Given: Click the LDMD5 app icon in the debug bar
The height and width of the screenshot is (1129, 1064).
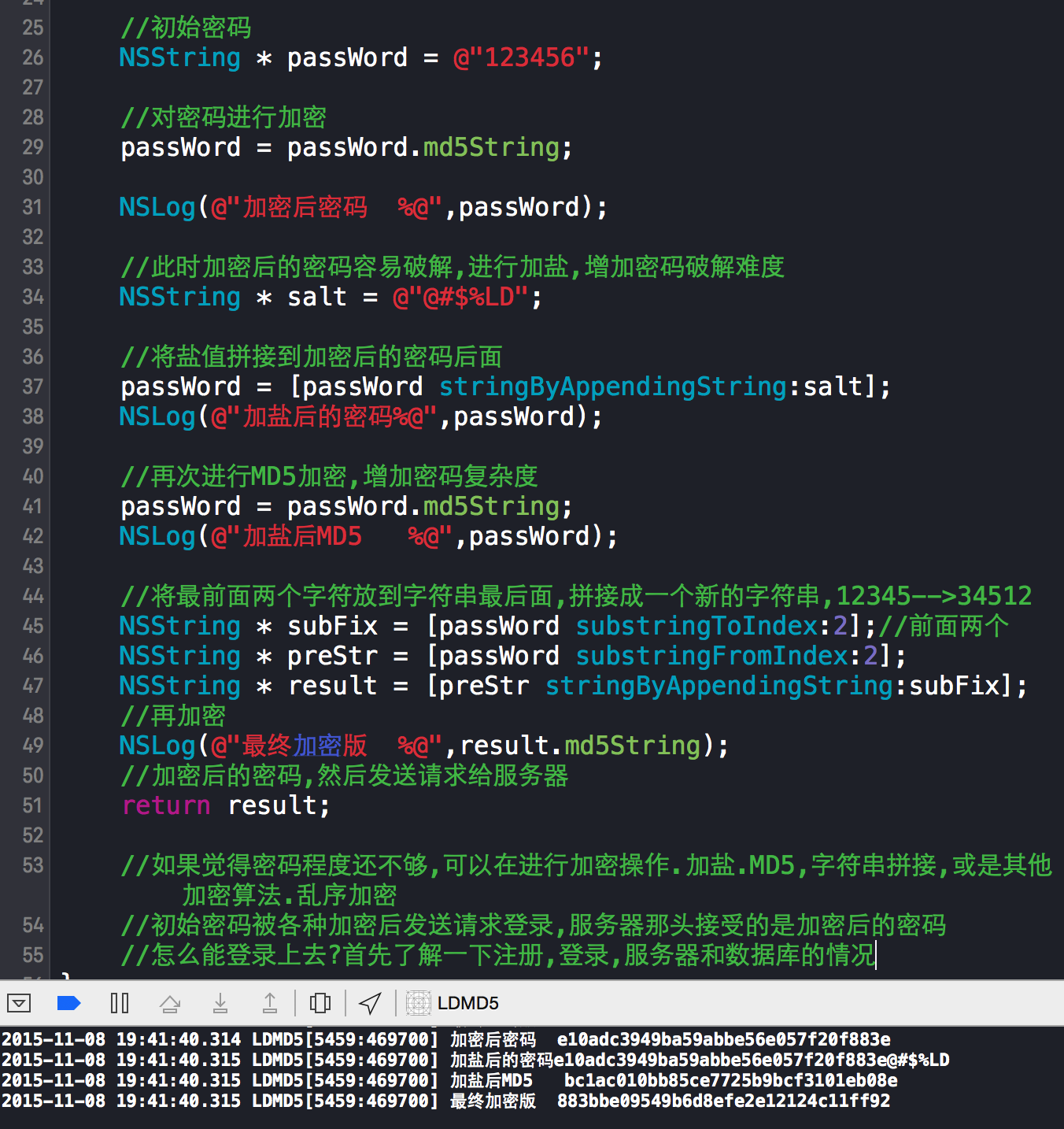Looking at the screenshot, I should click(x=419, y=1003).
